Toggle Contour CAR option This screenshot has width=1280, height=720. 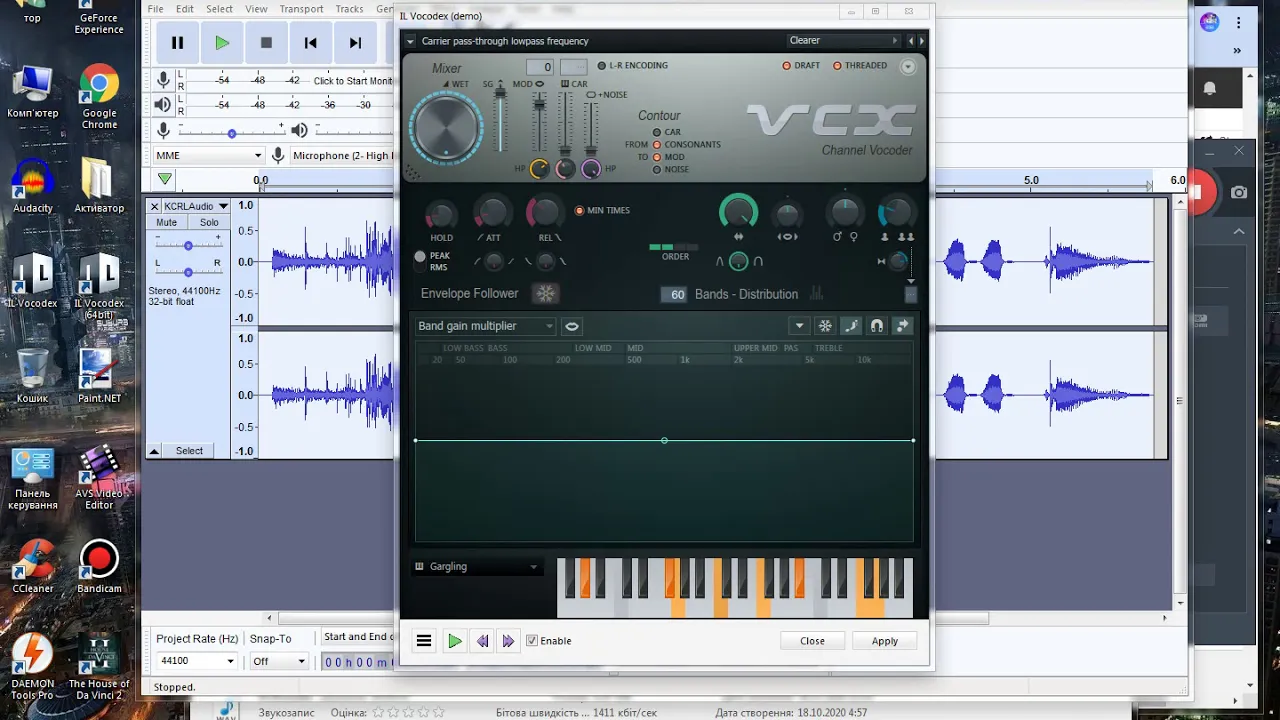[666, 132]
